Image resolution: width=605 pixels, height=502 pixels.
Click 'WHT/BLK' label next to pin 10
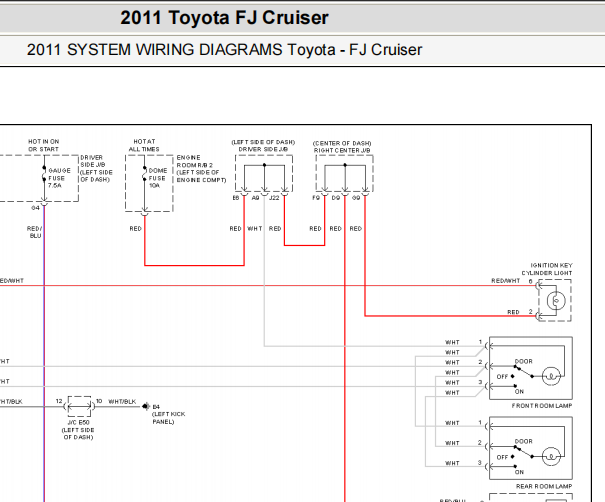pos(122,402)
